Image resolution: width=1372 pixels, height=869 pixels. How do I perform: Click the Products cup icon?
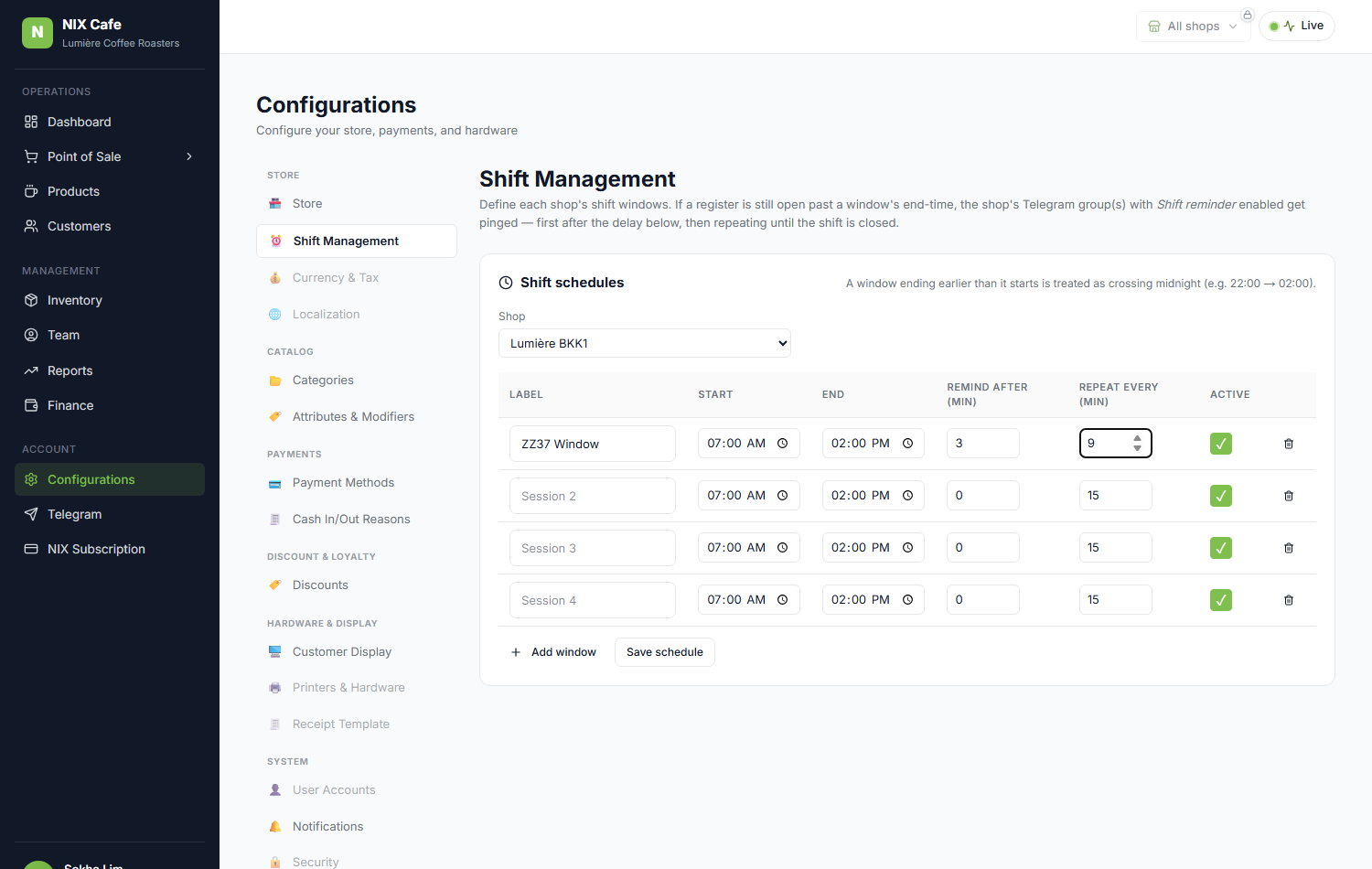click(31, 191)
